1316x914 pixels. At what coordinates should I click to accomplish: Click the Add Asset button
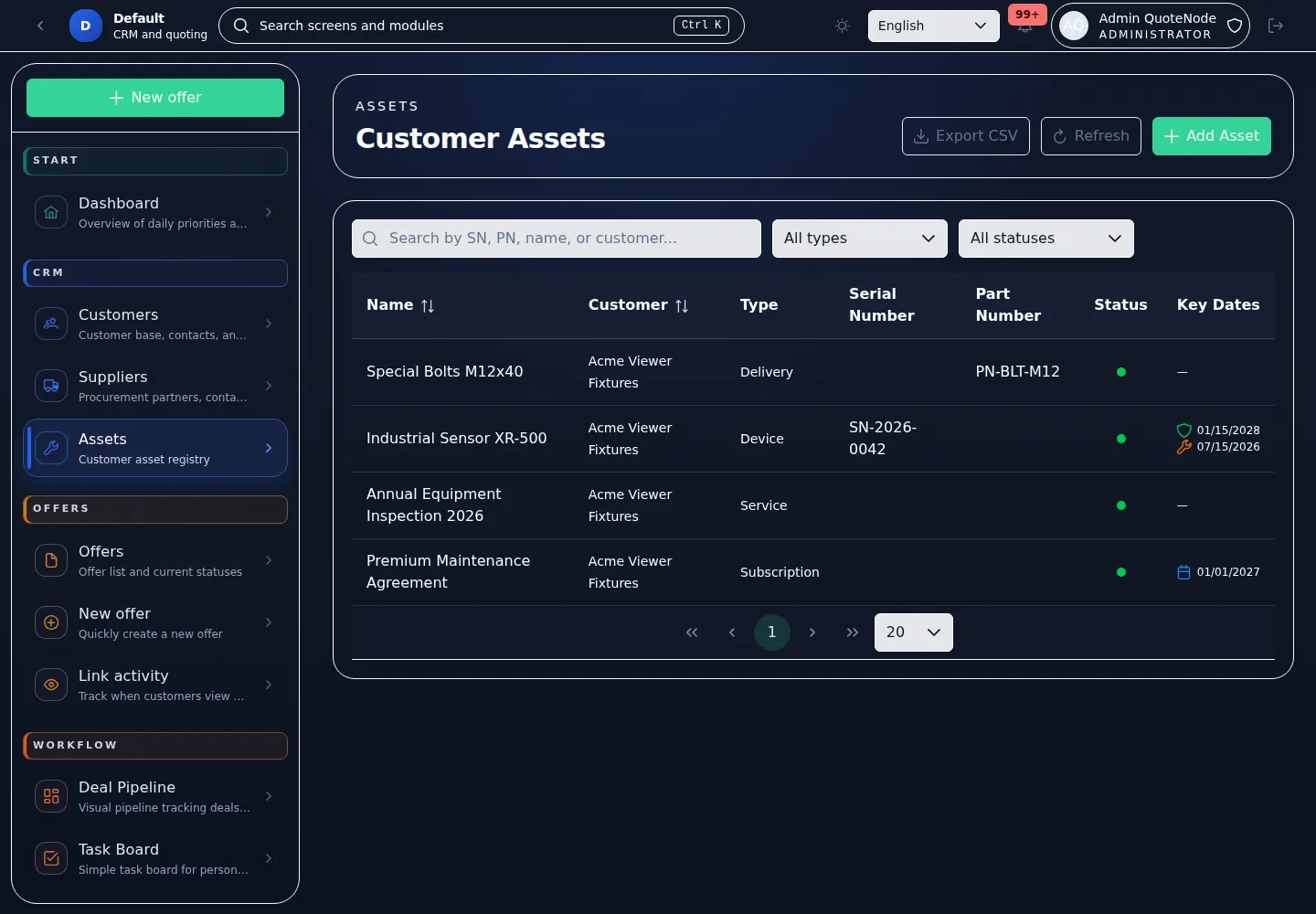pos(1212,136)
